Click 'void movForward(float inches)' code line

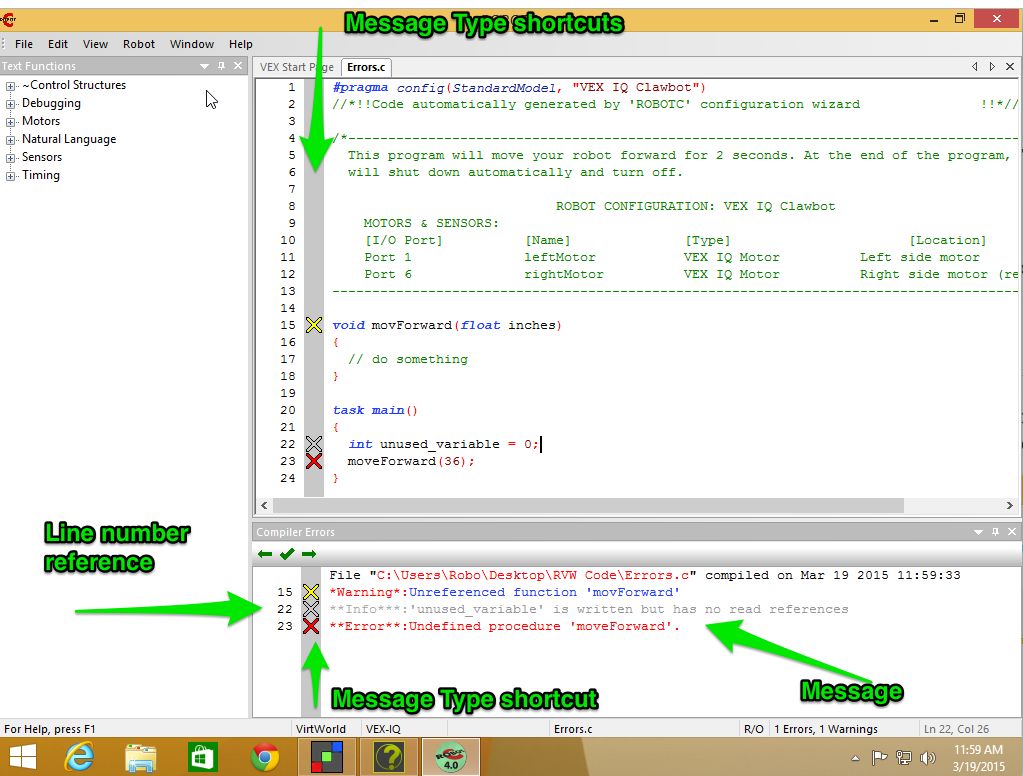[x=447, y=325]
